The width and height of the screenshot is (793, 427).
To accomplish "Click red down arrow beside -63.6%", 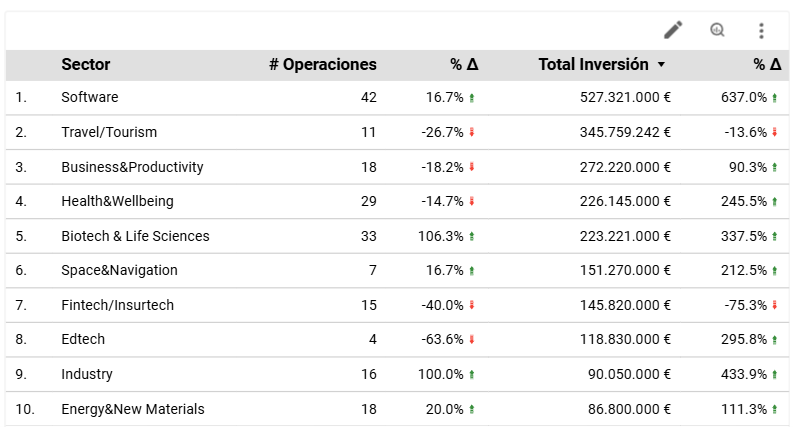I will 471,340.
